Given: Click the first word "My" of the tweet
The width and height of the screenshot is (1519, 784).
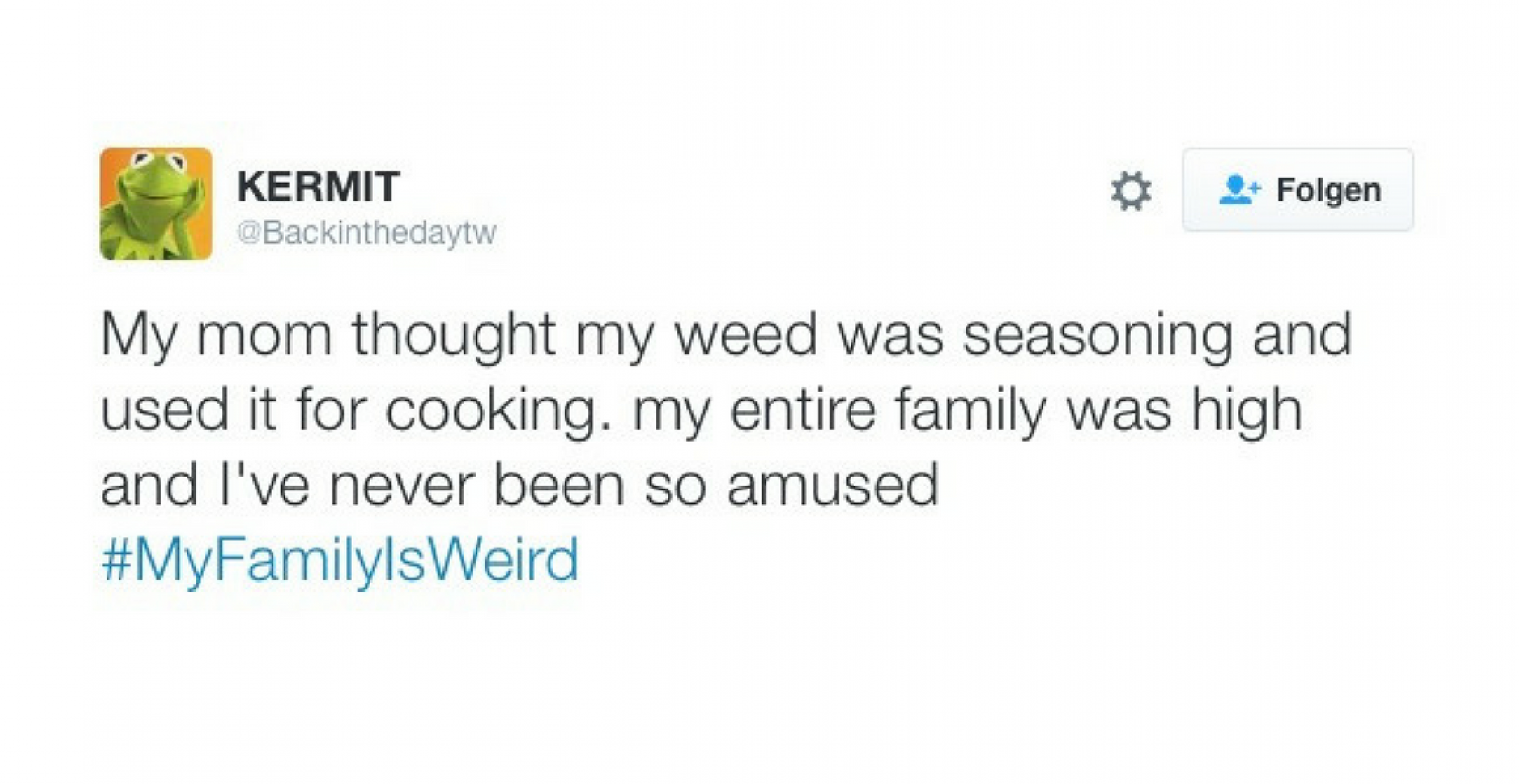Looking at the screenshot, I should [x=138, y=336].
